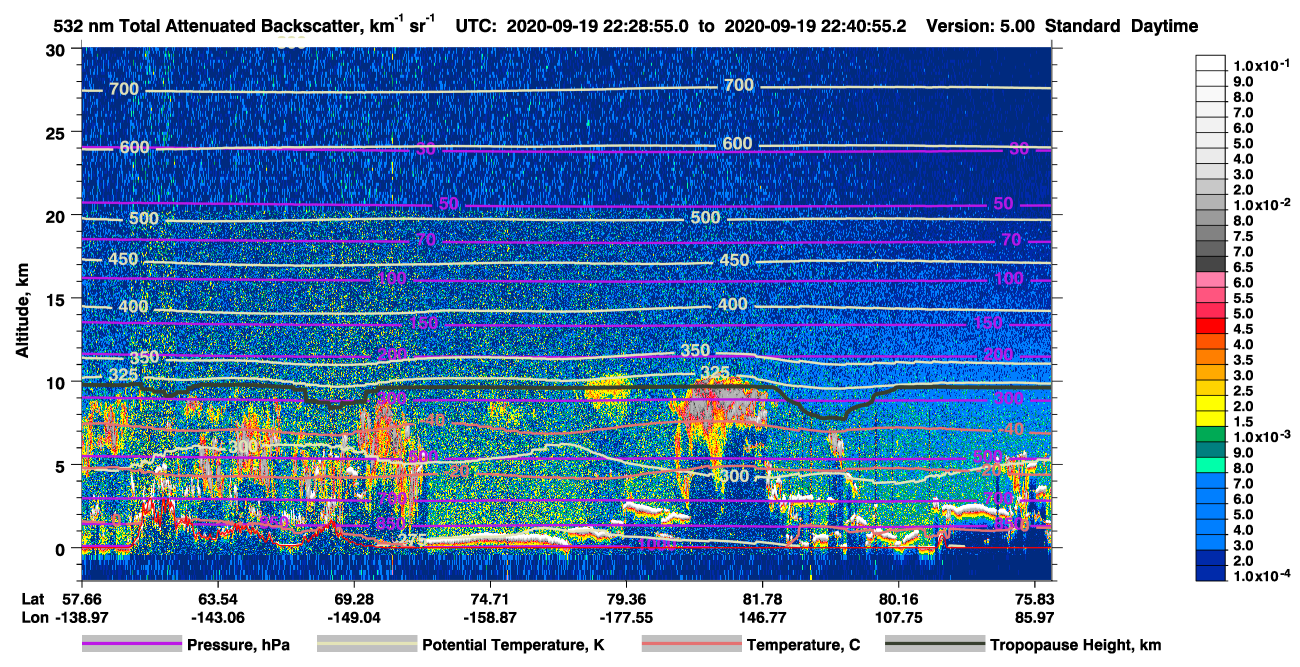Click longitude value -149.04
This screenshot has width=1300, height=667.
point(353,618)
